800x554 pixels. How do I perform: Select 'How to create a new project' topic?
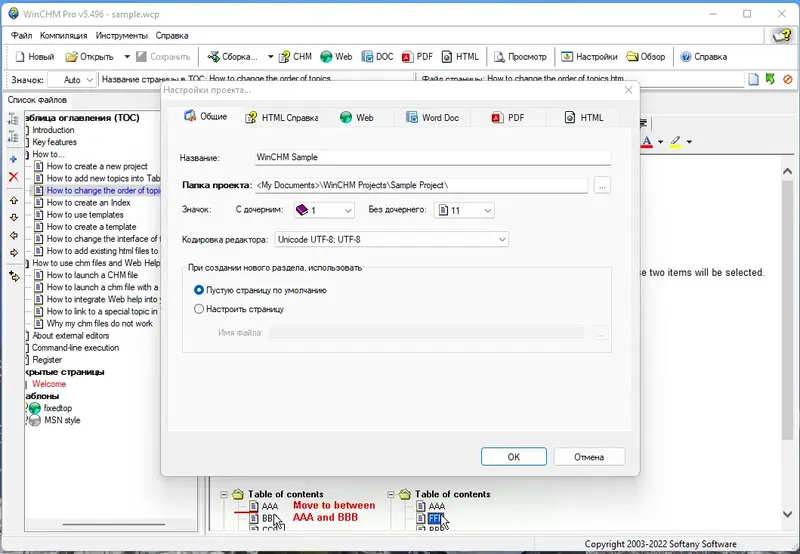97,166
